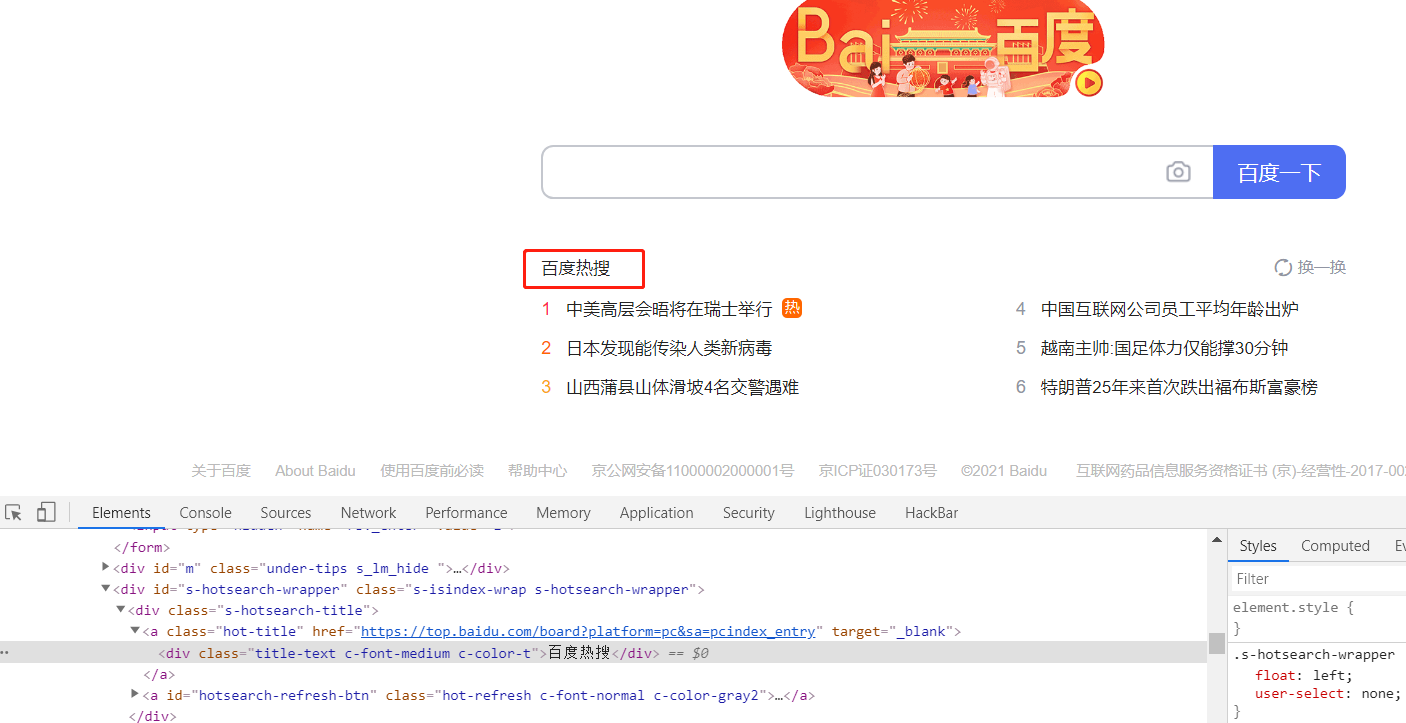
Task: Open the Sources tab
Action: coord(286,512)
